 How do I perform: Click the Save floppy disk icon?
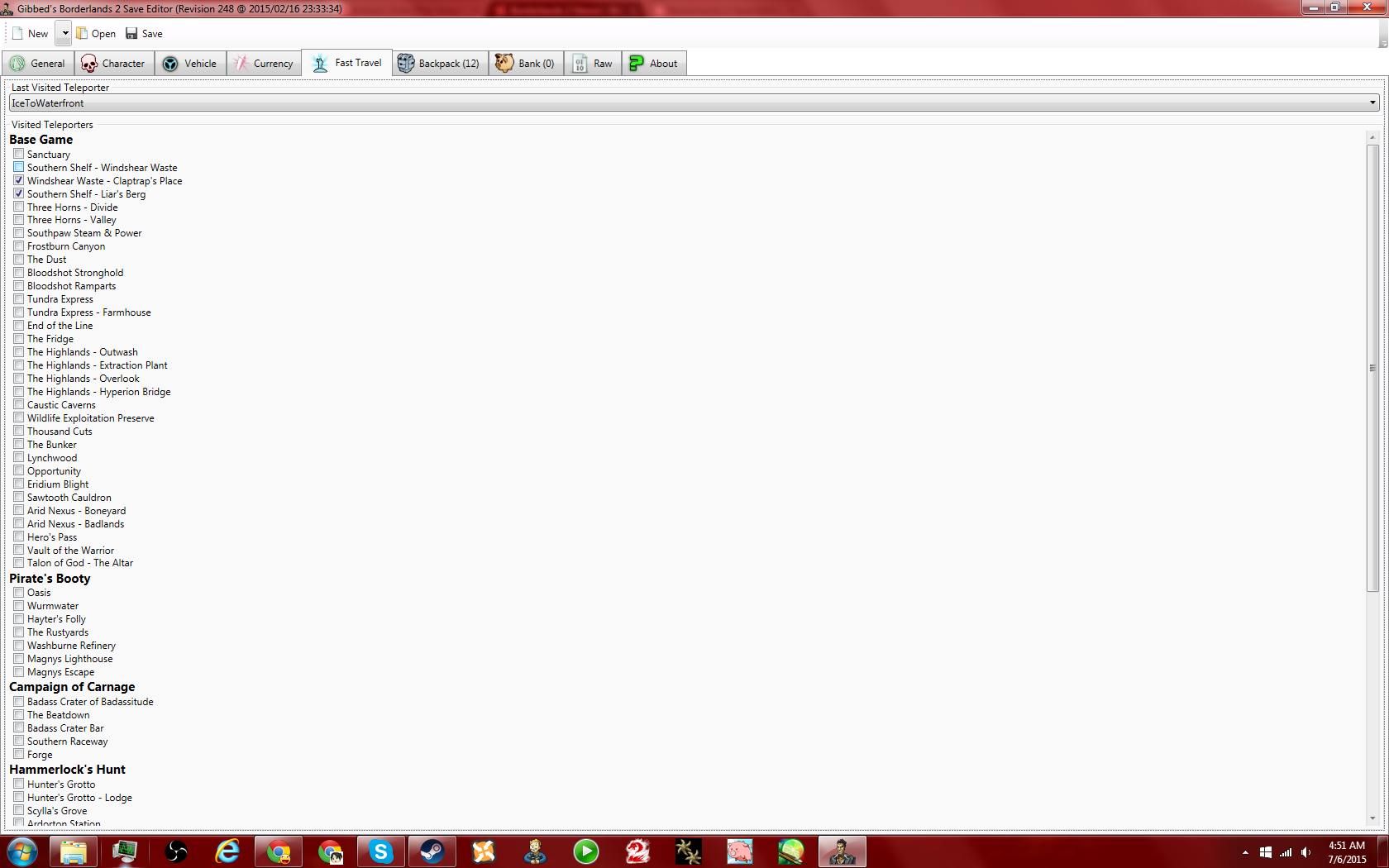tap(131, 34)
